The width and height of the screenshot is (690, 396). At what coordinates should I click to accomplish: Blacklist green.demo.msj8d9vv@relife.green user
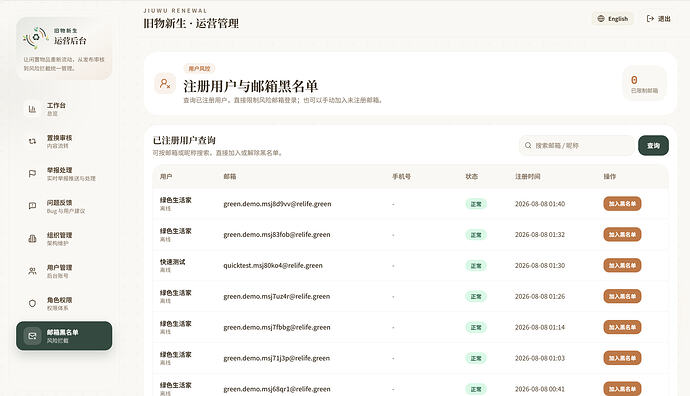click(x=622, y=204)
